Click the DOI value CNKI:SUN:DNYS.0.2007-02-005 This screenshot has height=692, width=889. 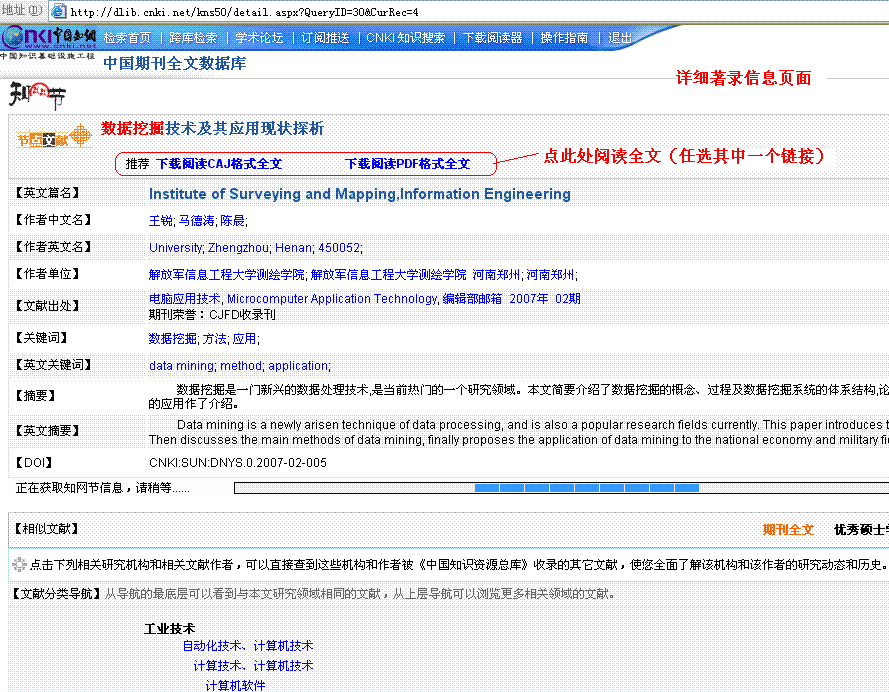click(x=238, y=462)
